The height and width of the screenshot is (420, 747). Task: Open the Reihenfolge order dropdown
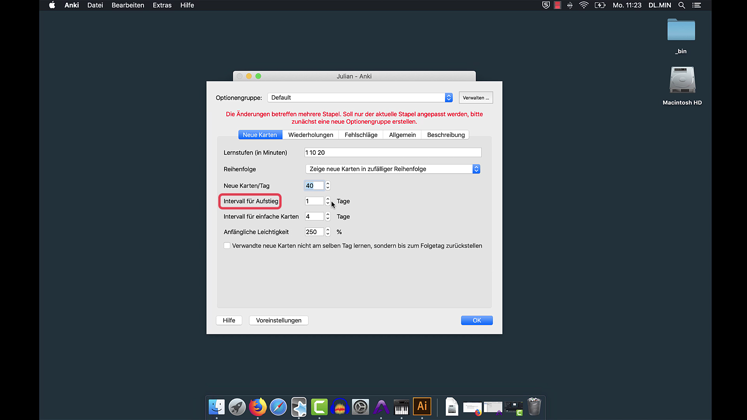393,169
